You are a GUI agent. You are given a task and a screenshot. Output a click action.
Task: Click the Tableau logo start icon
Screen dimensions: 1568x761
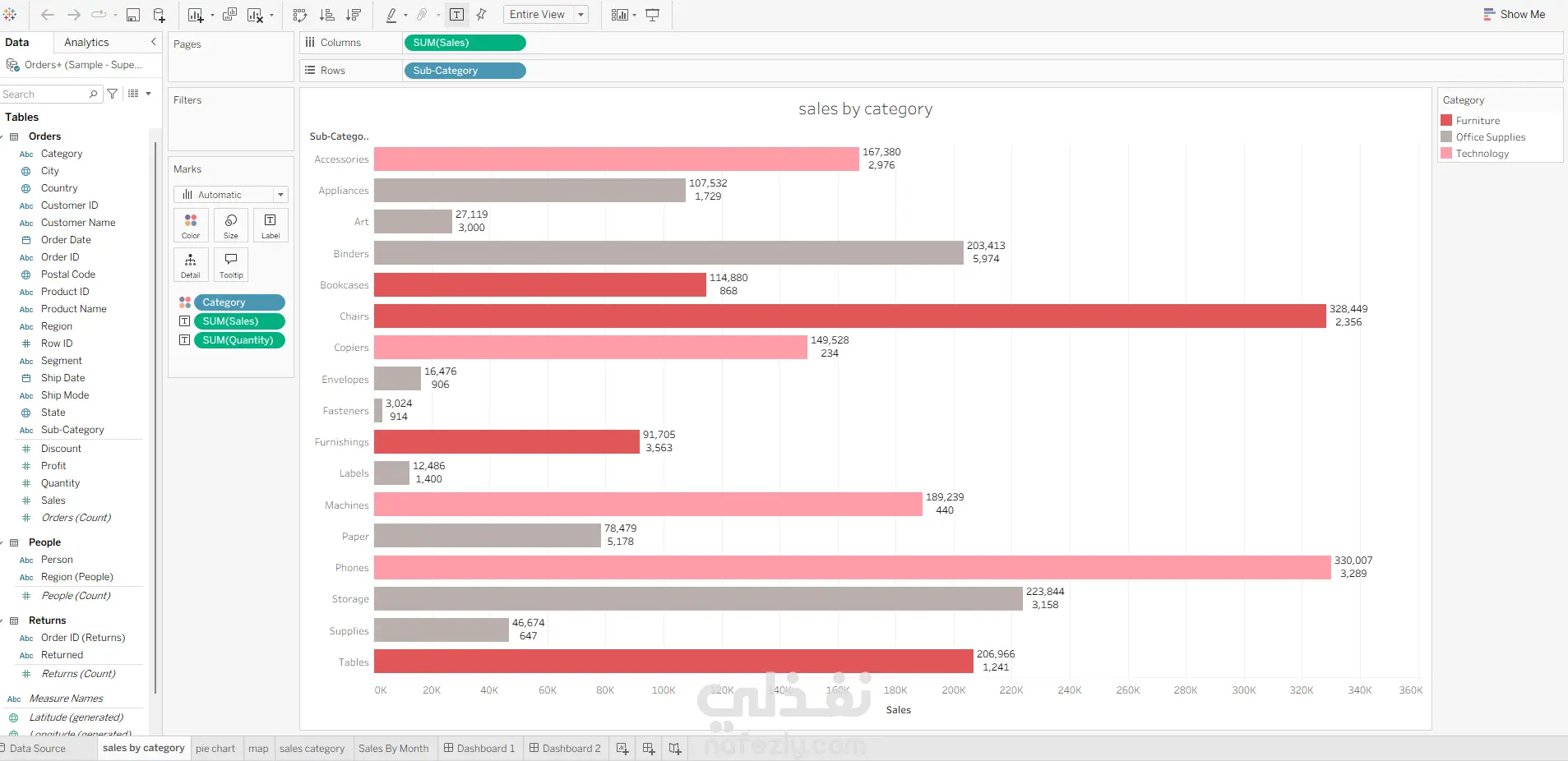pos(10,15)
